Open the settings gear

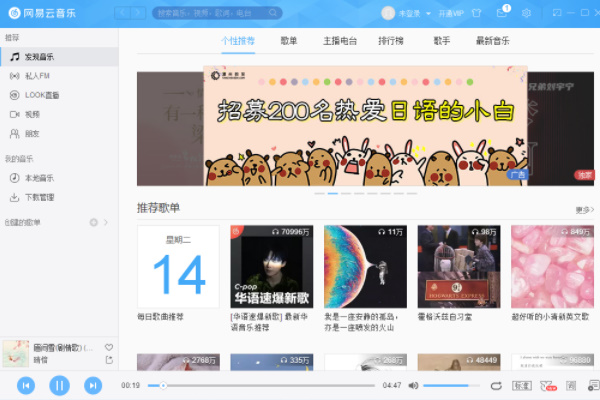tap(526, 13)
